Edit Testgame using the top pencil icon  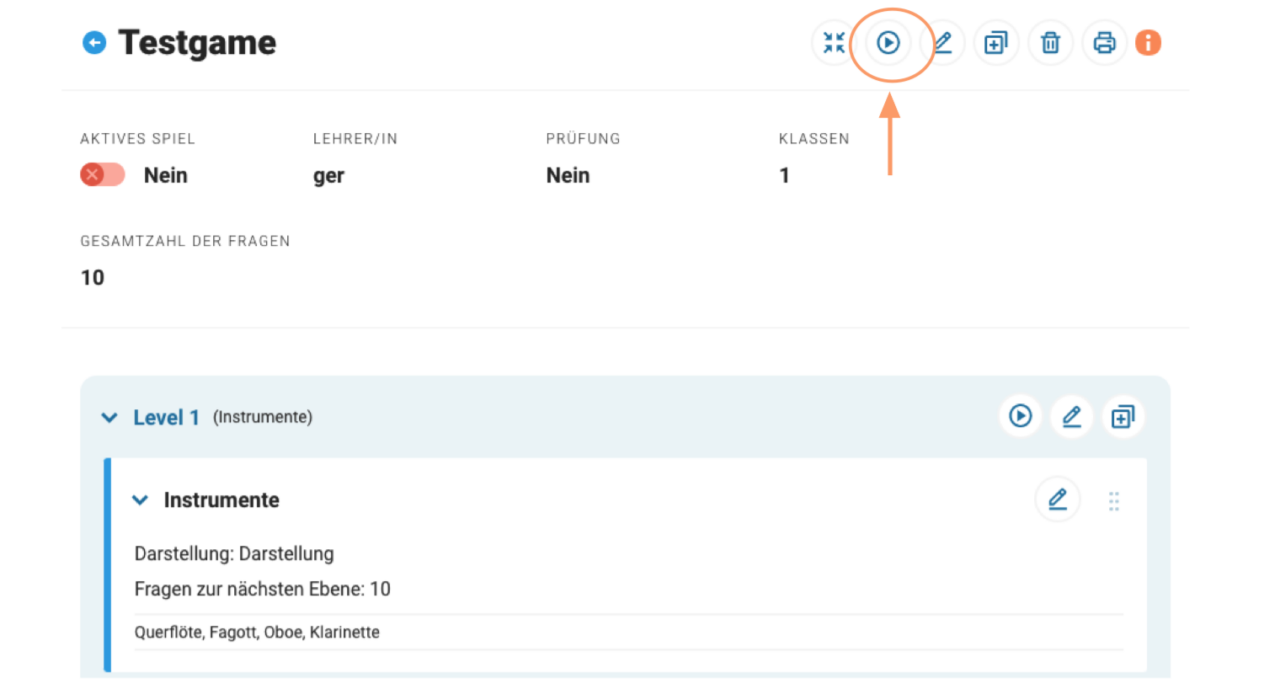[x=942, y=43]
